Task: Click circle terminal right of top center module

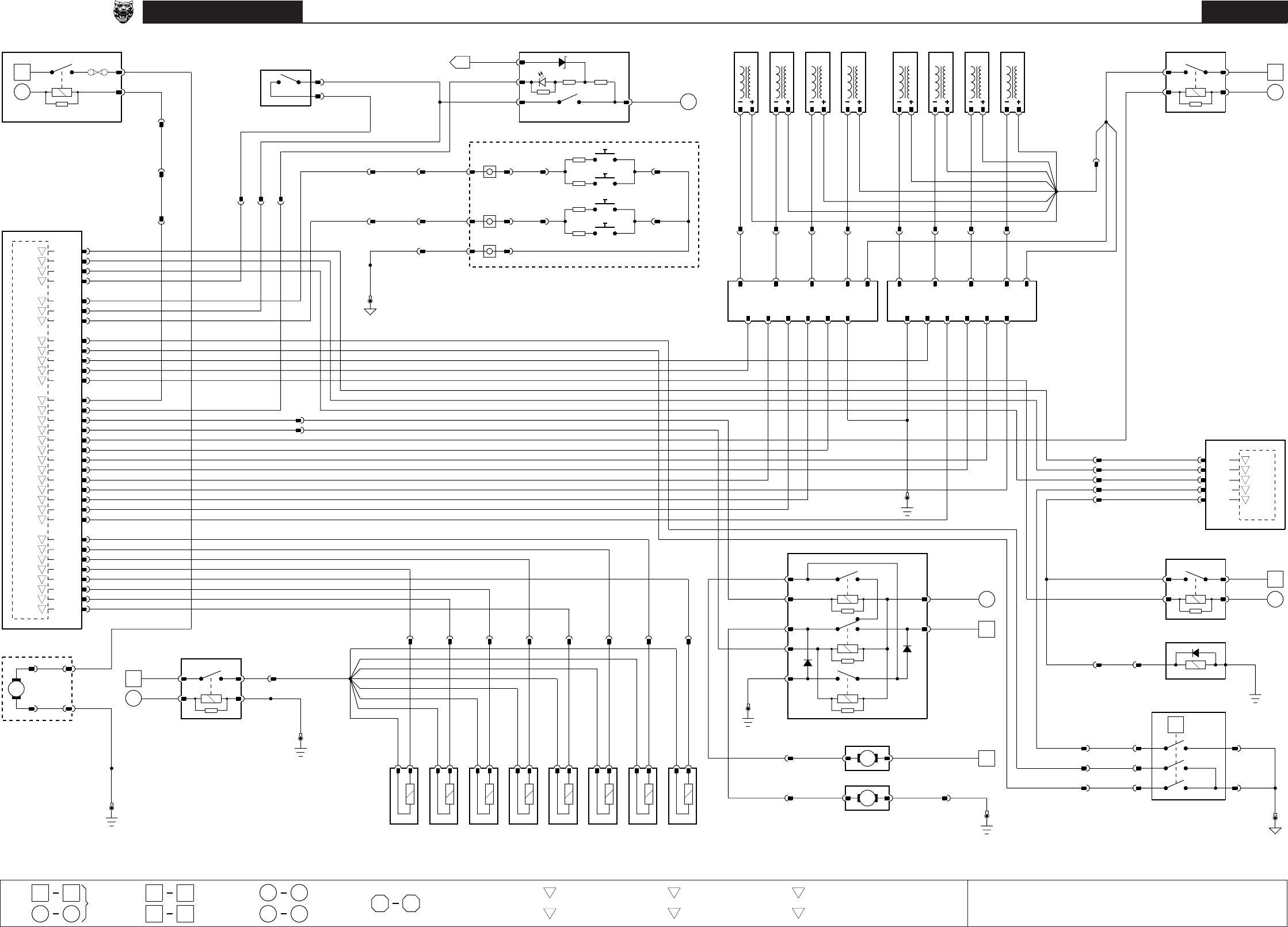Action: pyautogui.click(x=688, y=102)
